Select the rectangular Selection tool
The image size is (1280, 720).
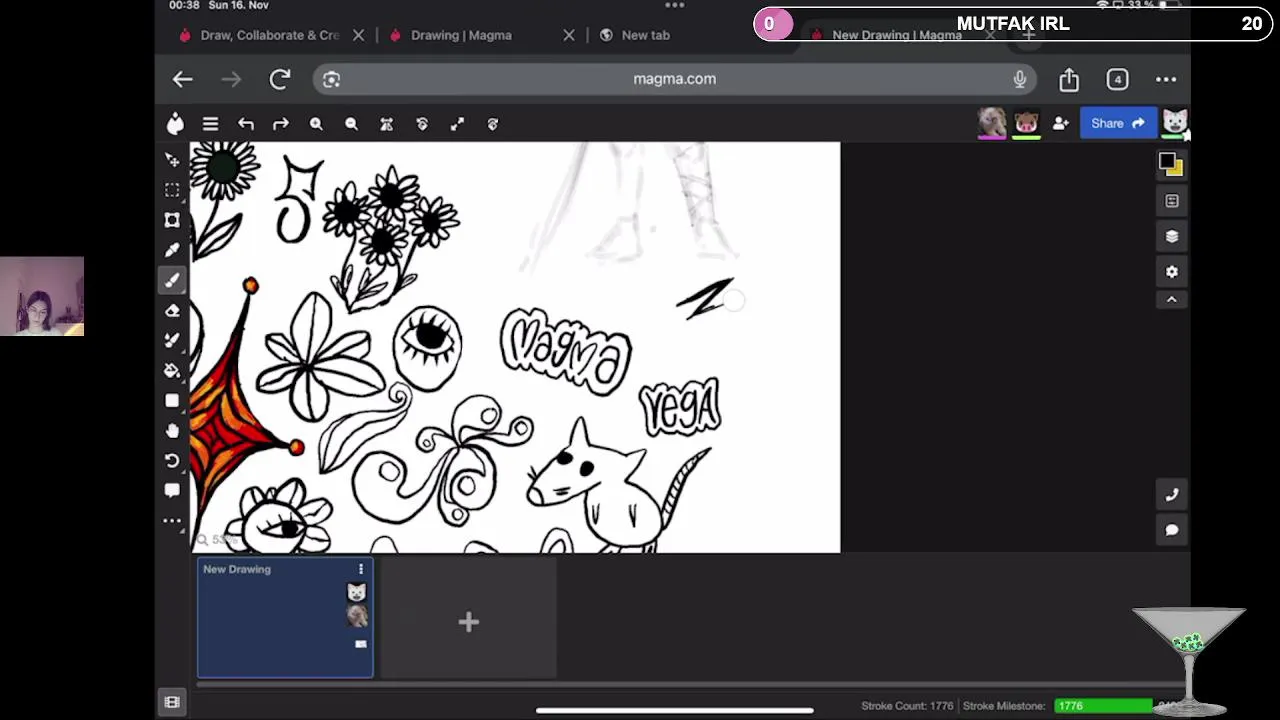(172, 190)
